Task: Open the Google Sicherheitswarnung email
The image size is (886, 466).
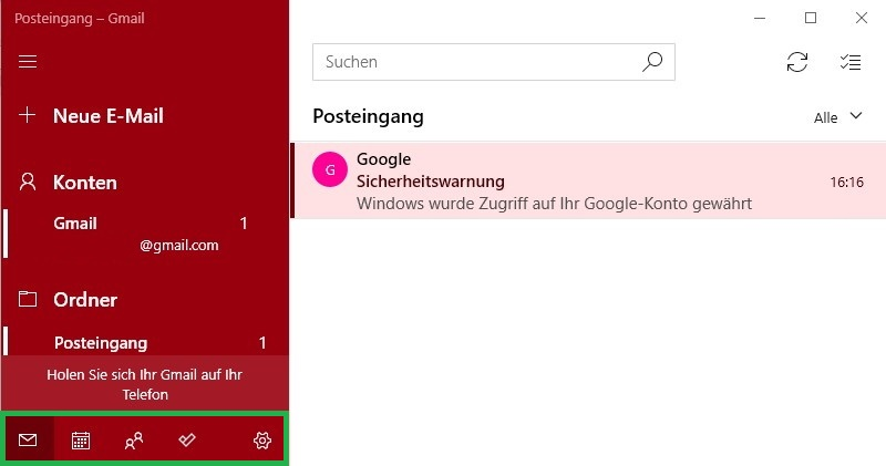Action: click(588, 181)
